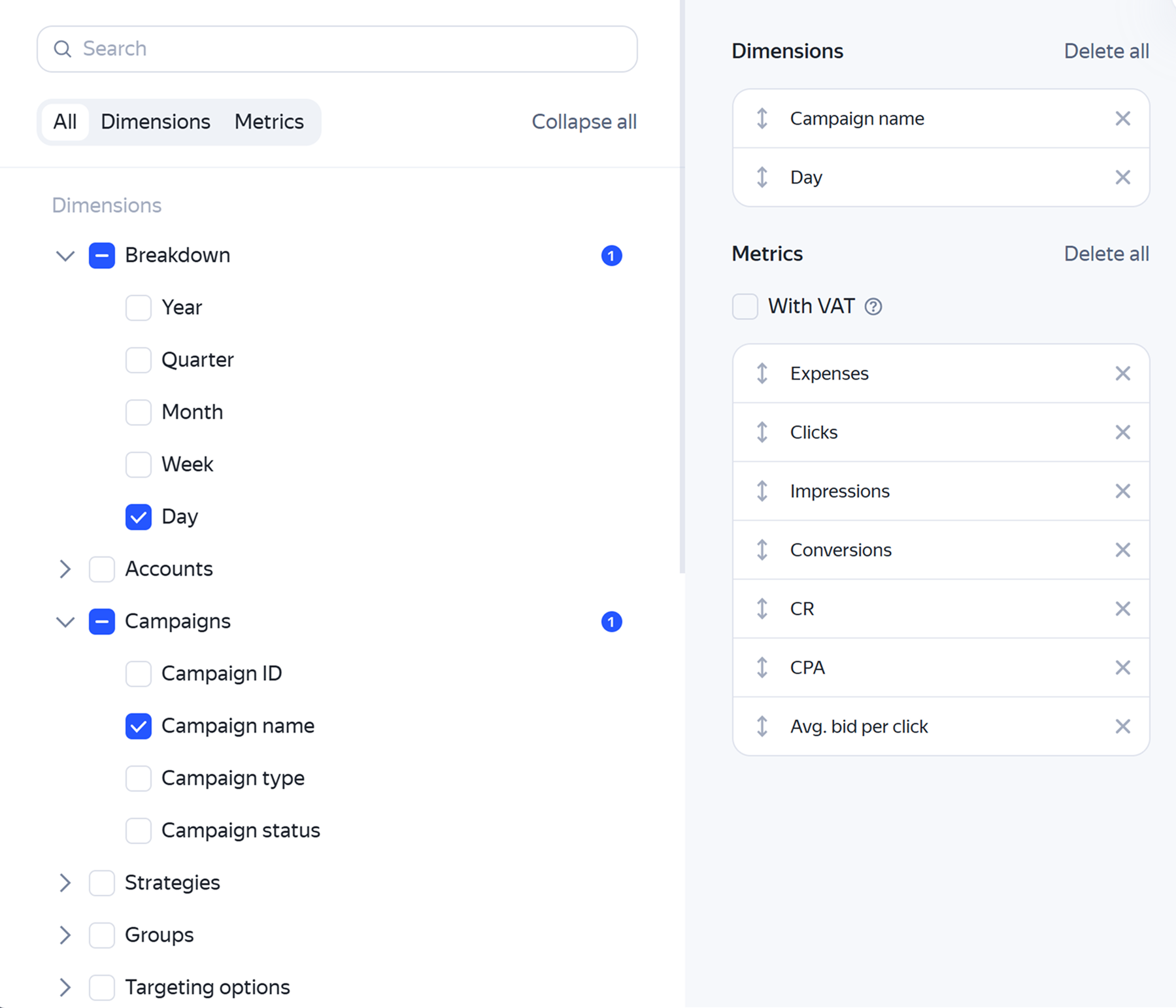Check the Quarter breakdown checkbox
Screen dimensions: 1176x1008
click(139, 360)
